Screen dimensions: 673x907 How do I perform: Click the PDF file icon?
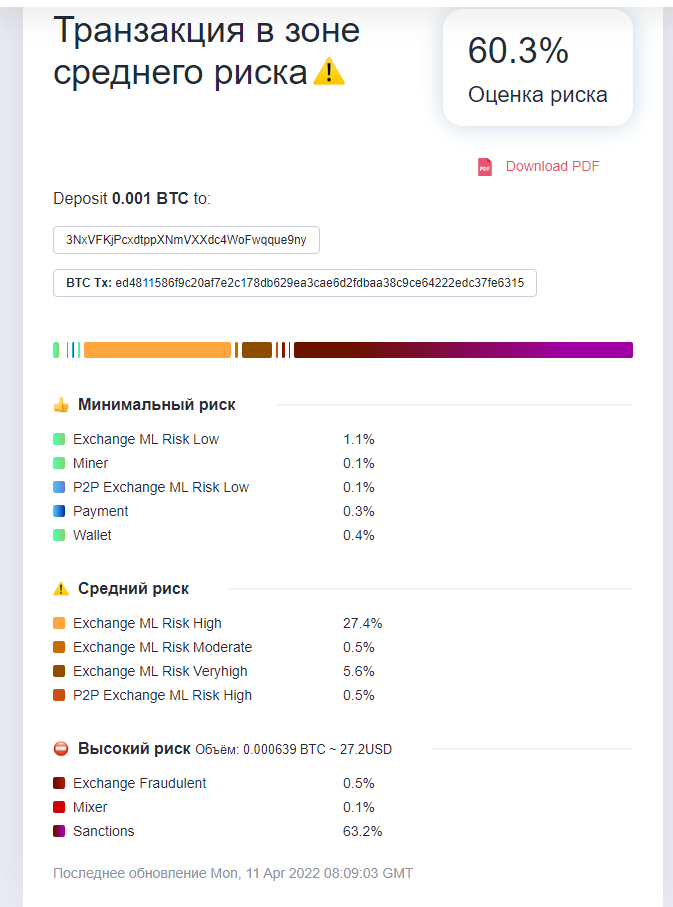click(x=485, y=167)
